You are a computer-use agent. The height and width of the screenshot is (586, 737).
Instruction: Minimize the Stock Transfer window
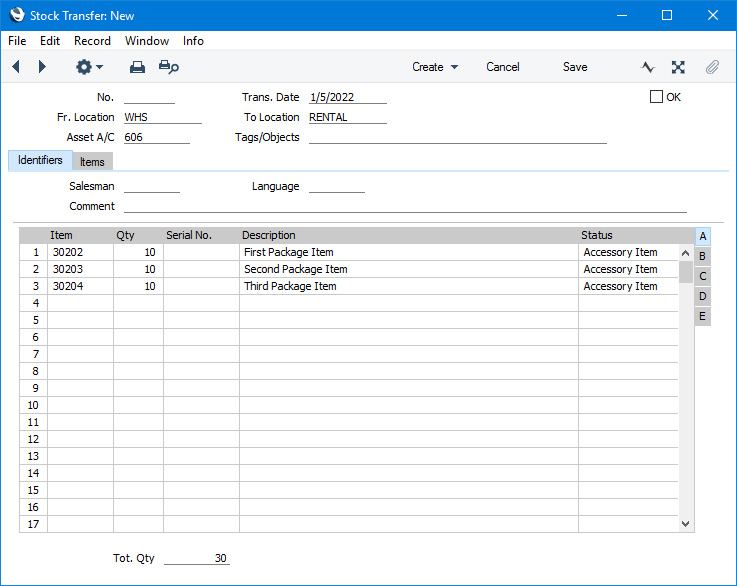(622, 16)
